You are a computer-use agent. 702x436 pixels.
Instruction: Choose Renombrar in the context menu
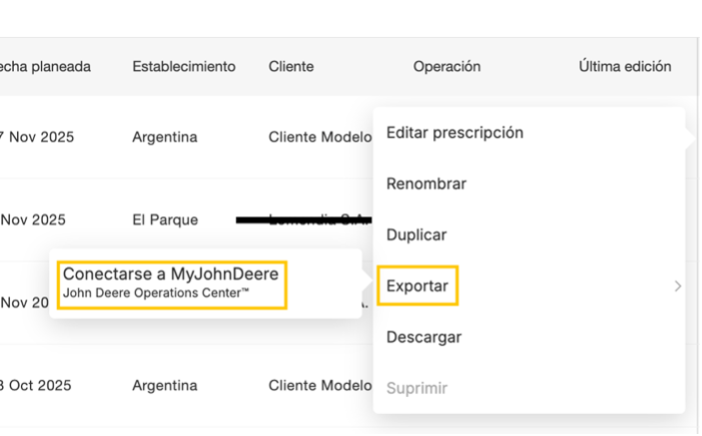pos(426,184)
